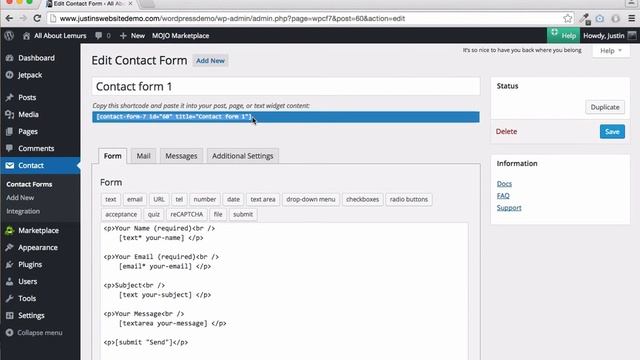Open Settings menu in sidebar
The height and width of the screenshot is (360, 640).
coord(31,316)
